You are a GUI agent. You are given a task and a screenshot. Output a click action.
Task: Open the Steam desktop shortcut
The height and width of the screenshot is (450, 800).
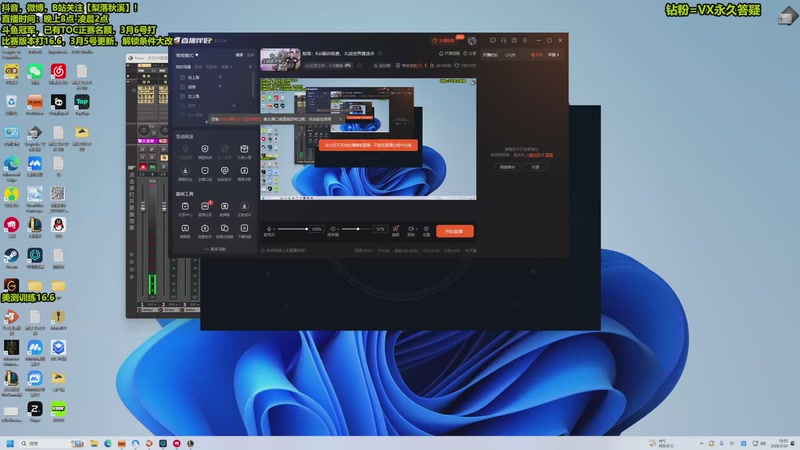tap(11, 258)
